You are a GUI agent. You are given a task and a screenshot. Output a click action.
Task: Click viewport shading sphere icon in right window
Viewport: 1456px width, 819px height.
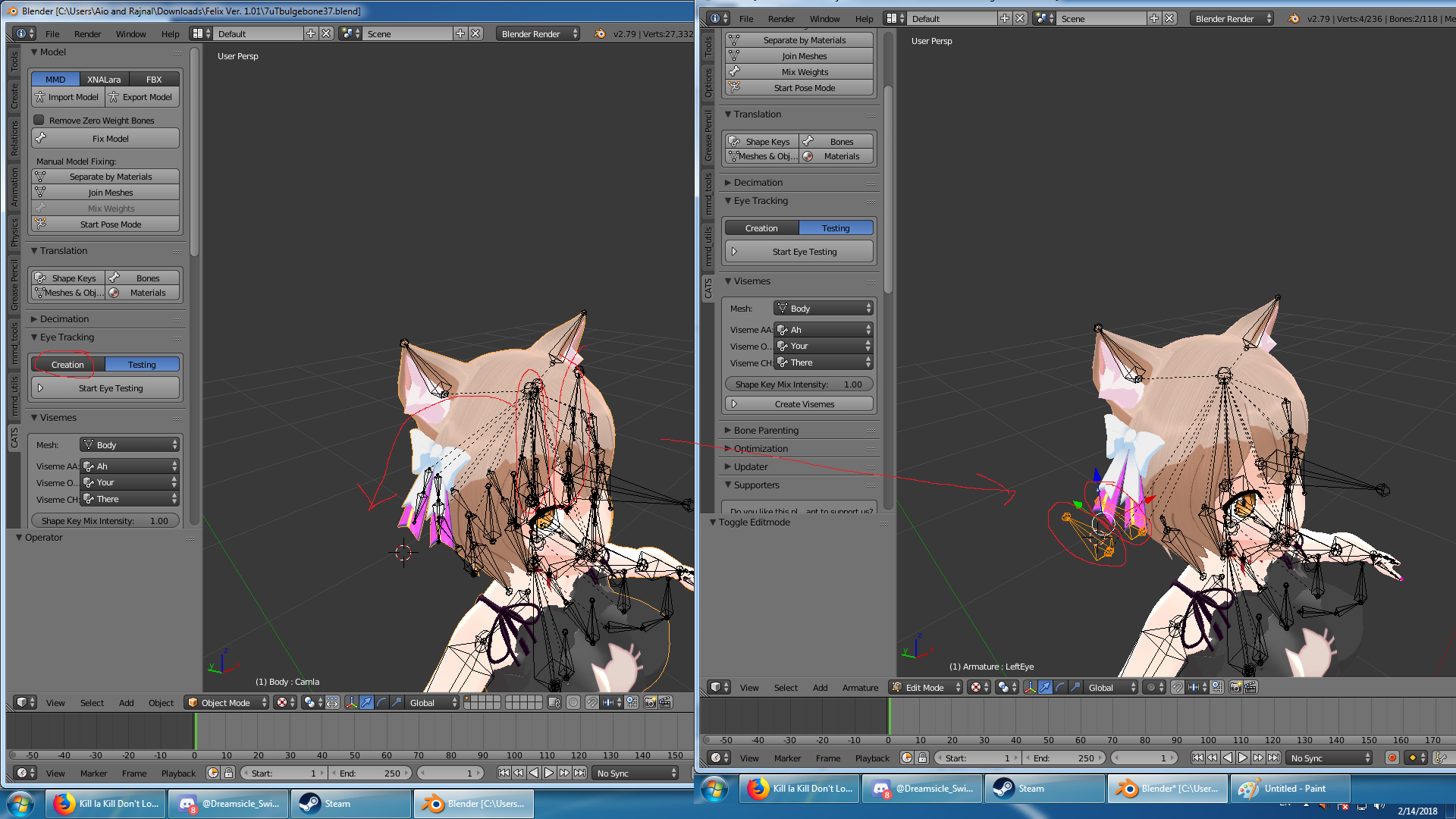point(977,688)
